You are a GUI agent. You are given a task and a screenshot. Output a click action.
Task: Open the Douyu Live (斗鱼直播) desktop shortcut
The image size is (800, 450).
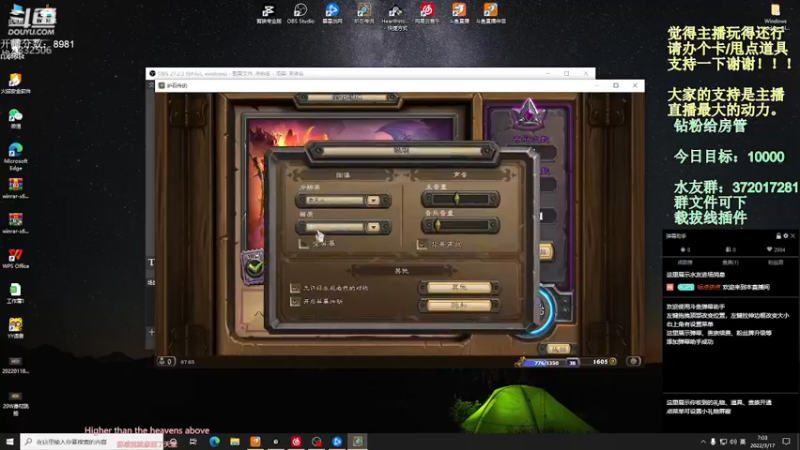pos(459,13)
